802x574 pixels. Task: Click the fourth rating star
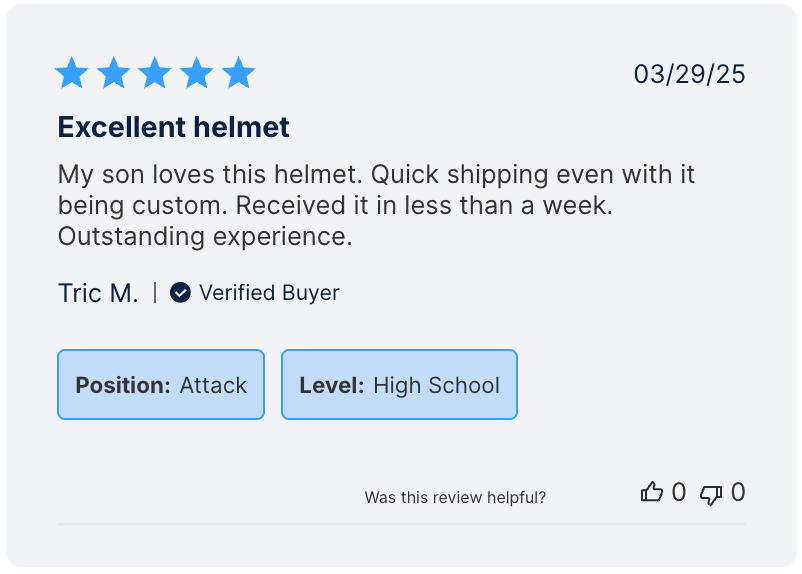[x=197, y=73]
